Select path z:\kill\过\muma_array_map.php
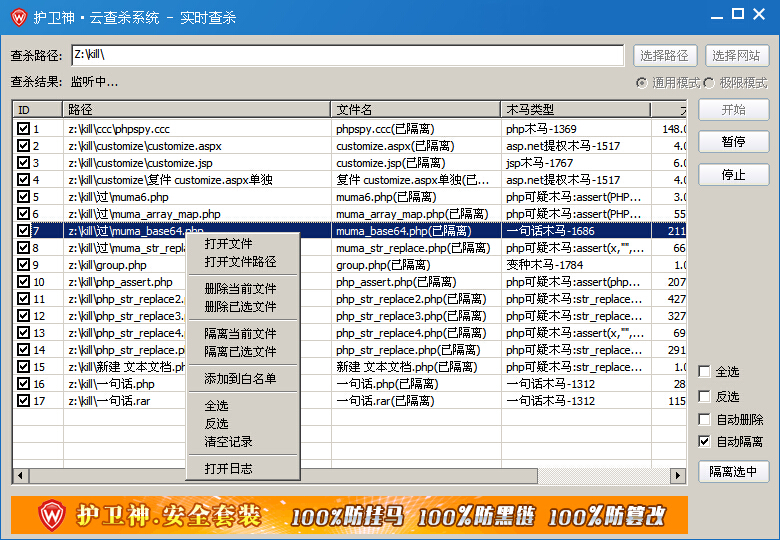780x540 pixels. 144,214
